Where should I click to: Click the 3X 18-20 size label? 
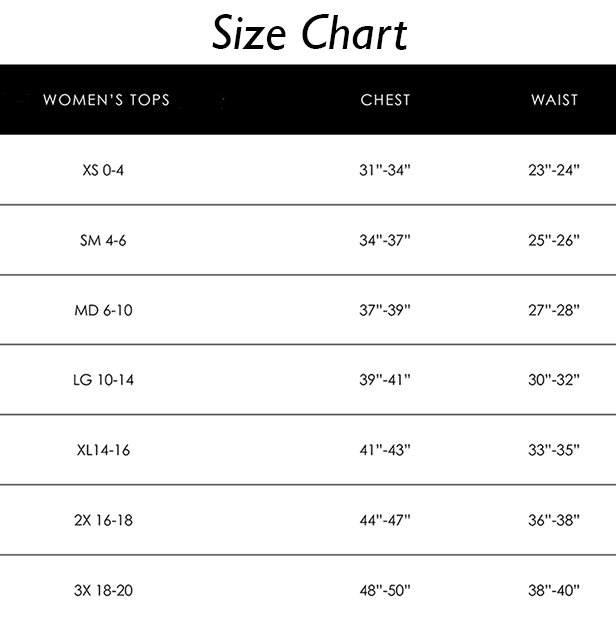click(x=103, y=590)
